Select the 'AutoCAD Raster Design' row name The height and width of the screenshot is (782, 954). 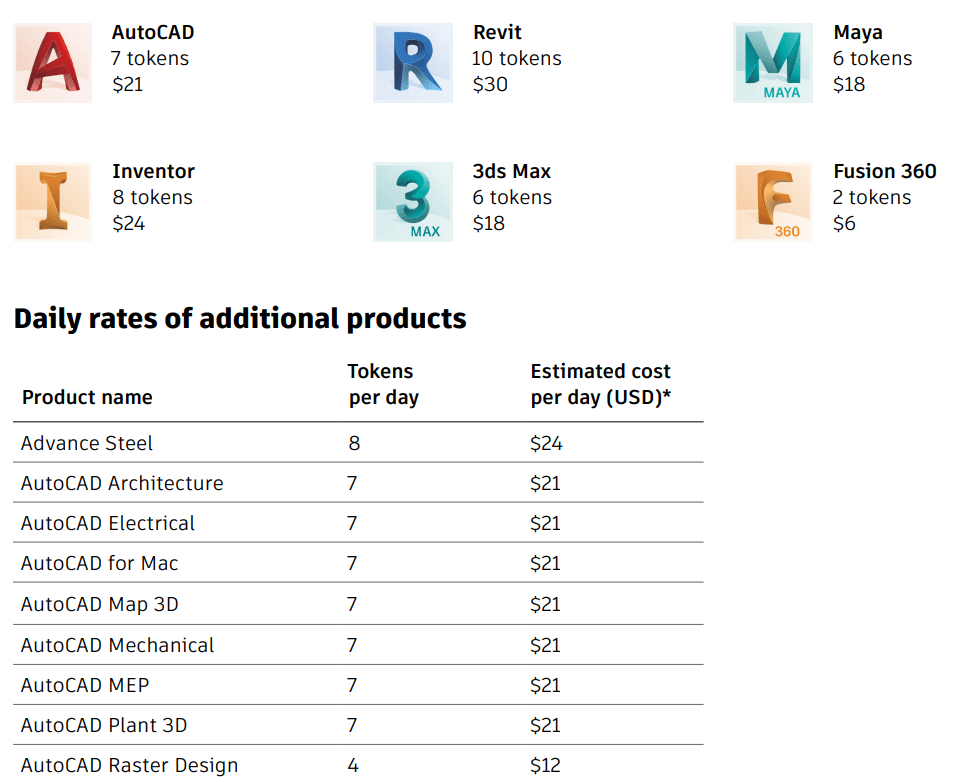click(129, 766)
